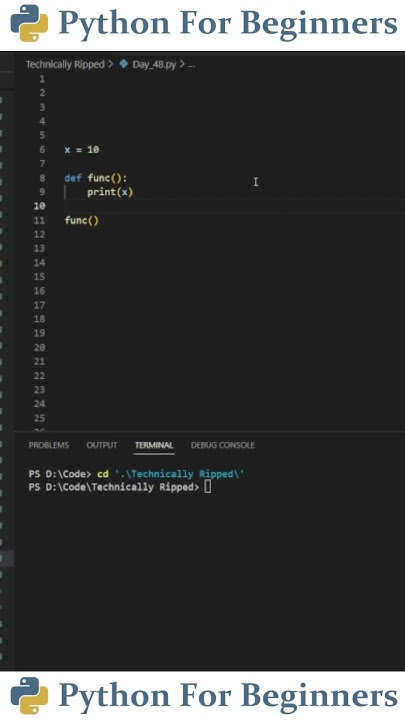Click line number 11 in the gutter
The height and width of the screenshot is (720, 405).
39,220
